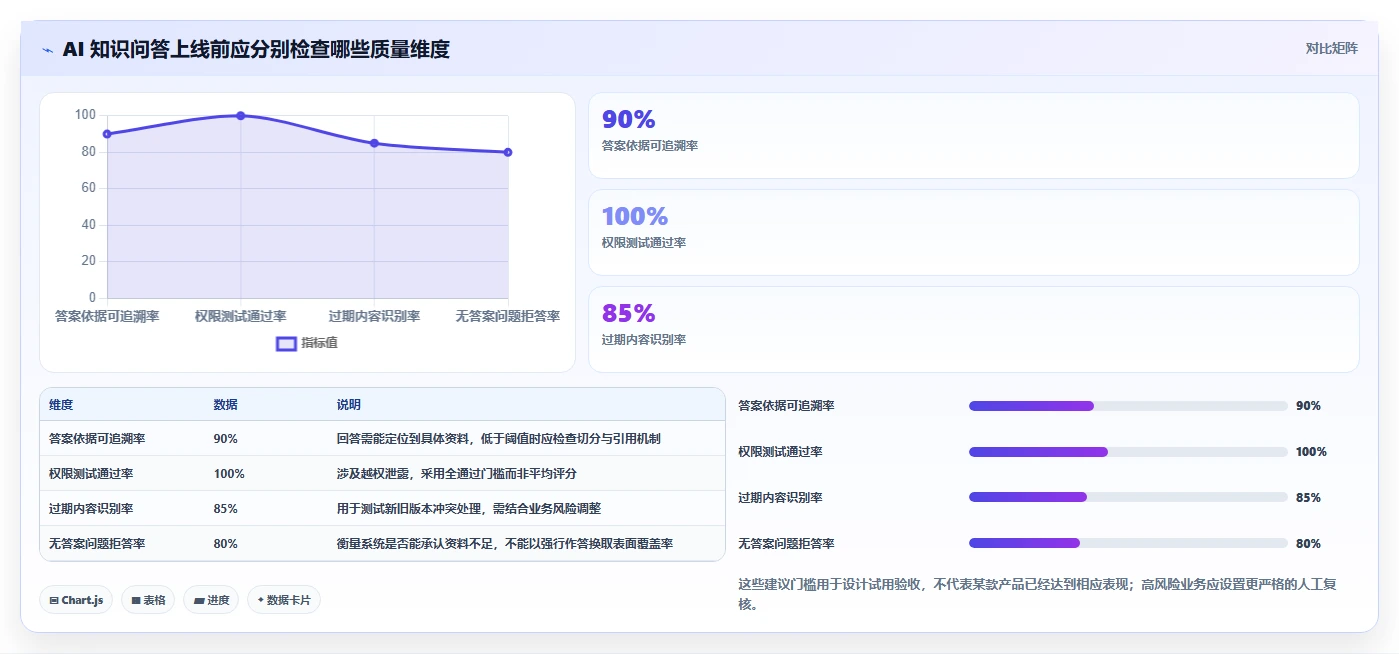1399x654 pixels.
Task: Click the chart data point for 答案依据可追溯率
Action: (x=107, y=134)
